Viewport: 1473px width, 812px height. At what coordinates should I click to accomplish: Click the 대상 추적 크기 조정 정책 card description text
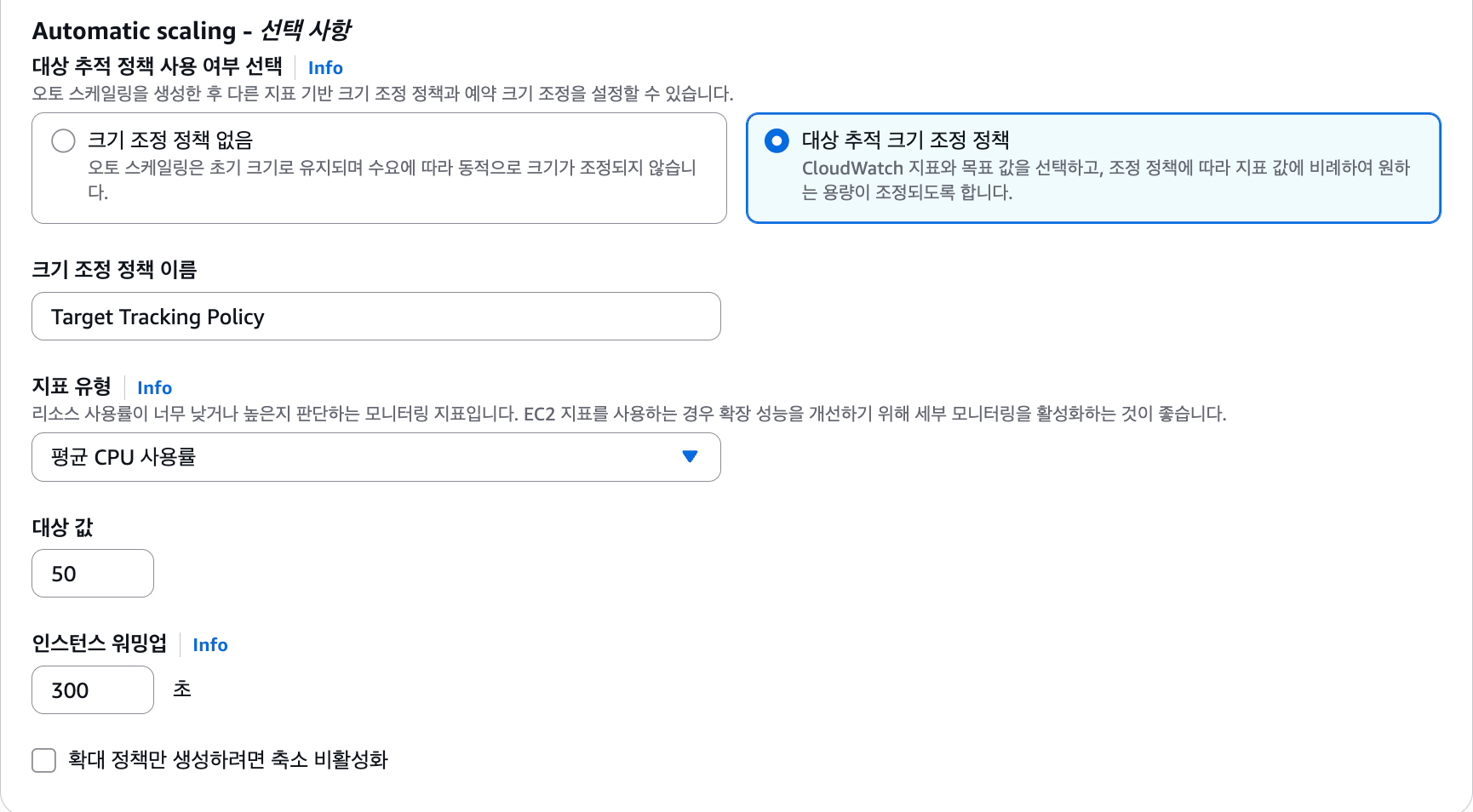(x=1106, y=180)
